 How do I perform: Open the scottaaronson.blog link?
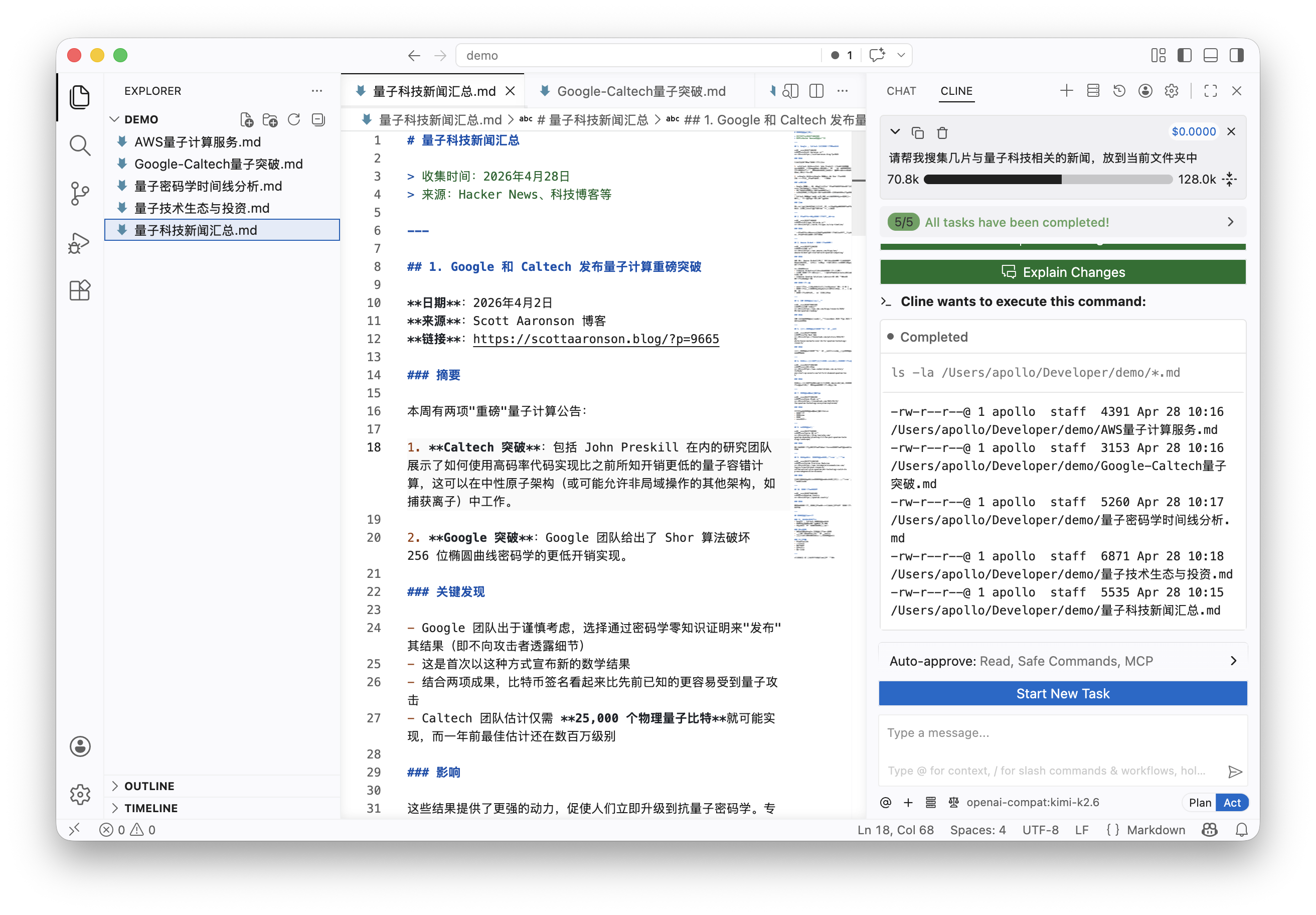[x=595, y=339]
